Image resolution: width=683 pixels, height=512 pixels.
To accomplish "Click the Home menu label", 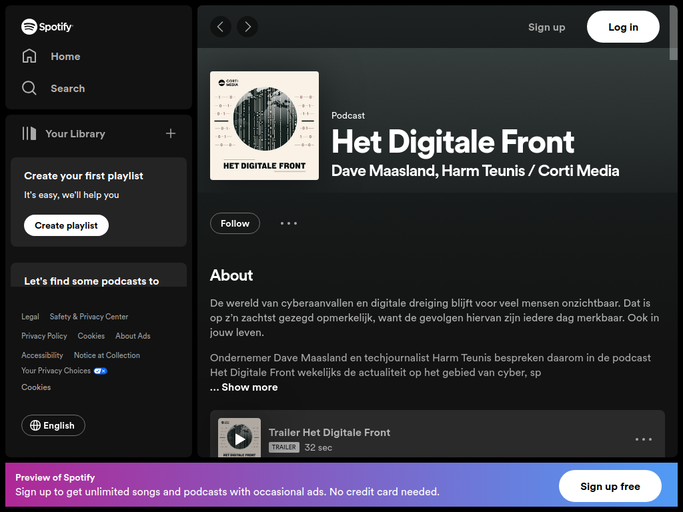I will coord(65,57).
